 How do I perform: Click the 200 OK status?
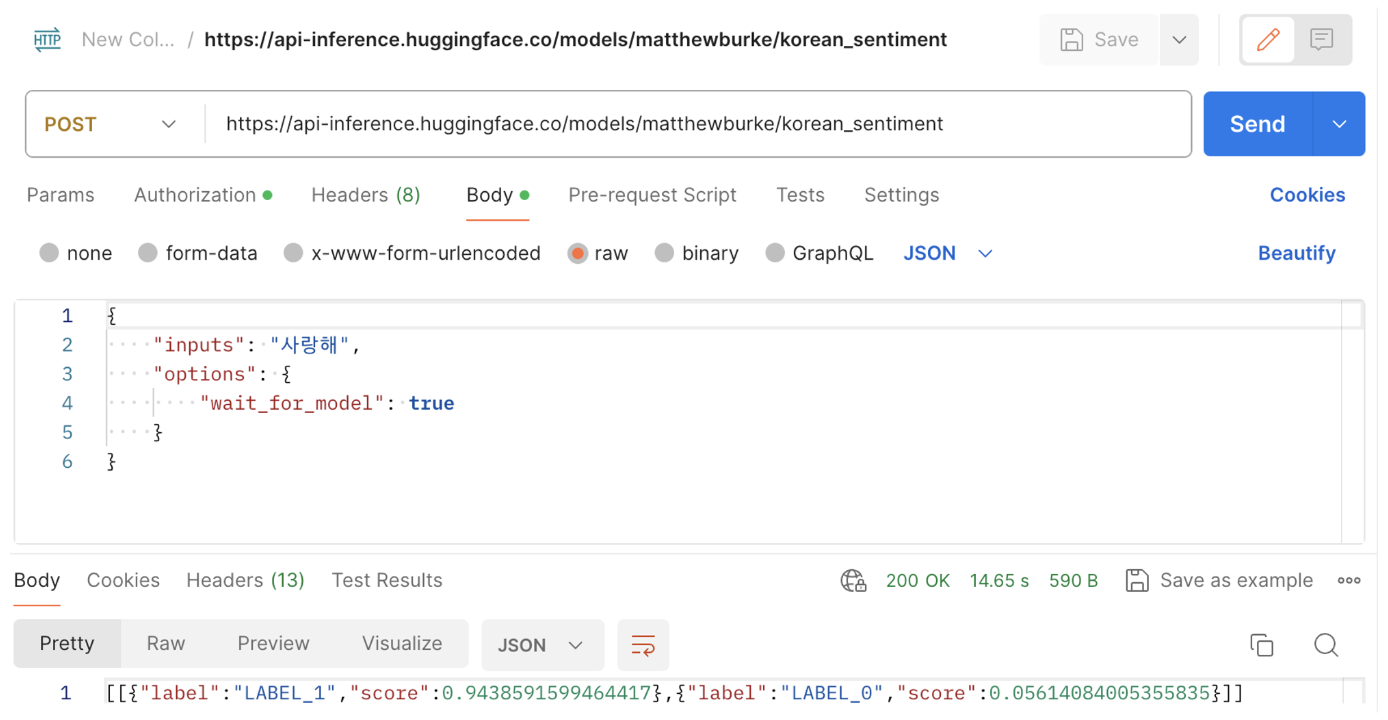(x=918, y=580)
